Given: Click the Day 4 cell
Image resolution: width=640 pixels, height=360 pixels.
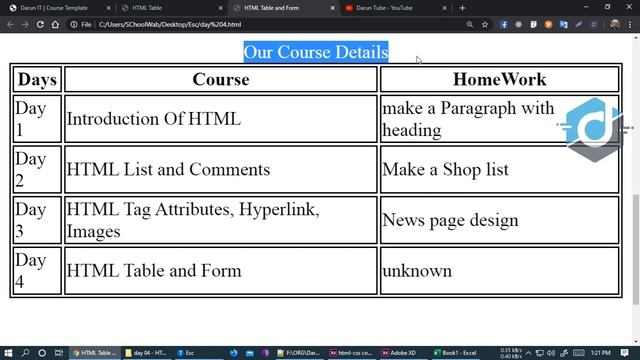Looking at the screenshot, I should click(x=37, y=271).
